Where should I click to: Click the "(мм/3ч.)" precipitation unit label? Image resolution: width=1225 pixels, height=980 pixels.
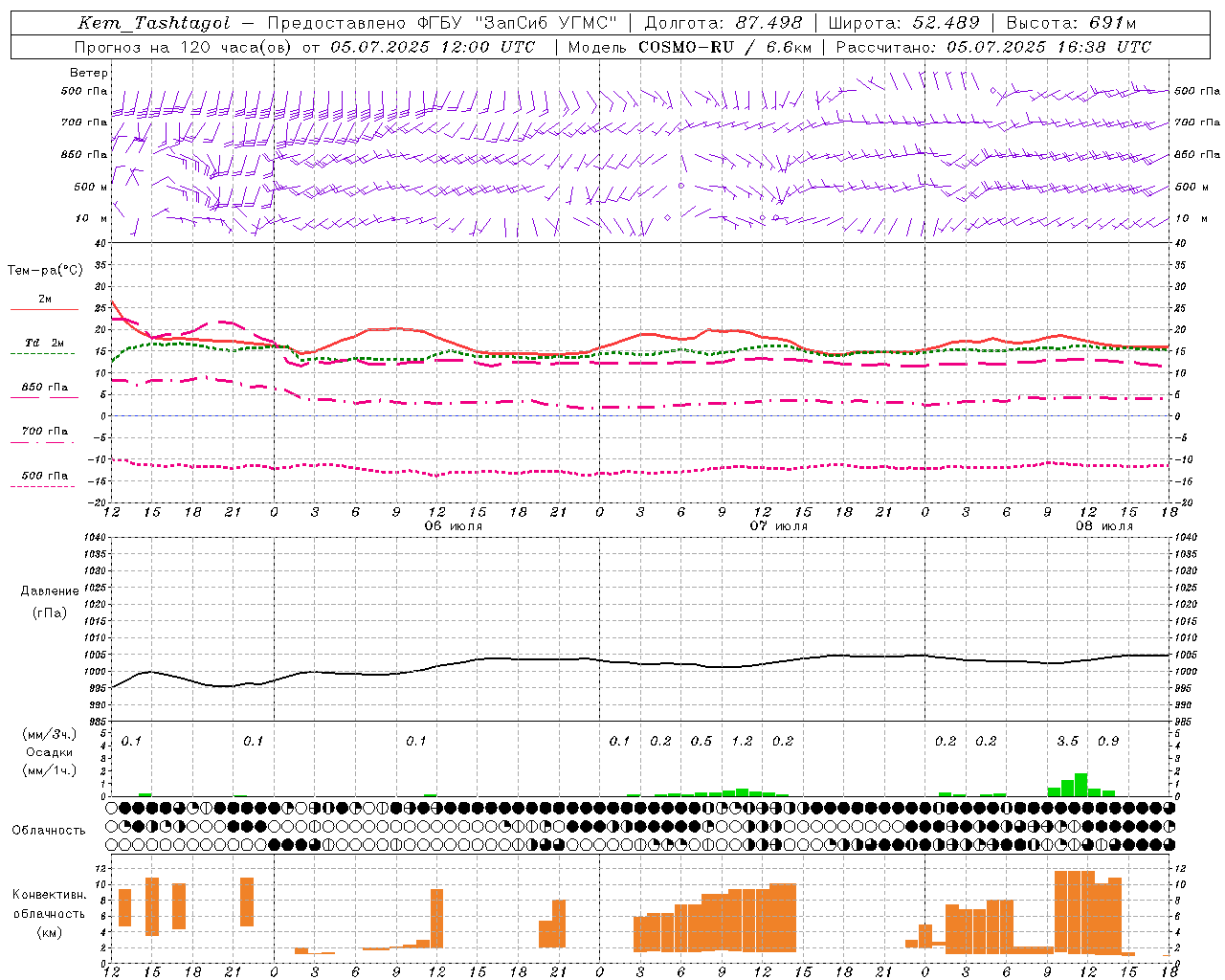click(49, 735)
